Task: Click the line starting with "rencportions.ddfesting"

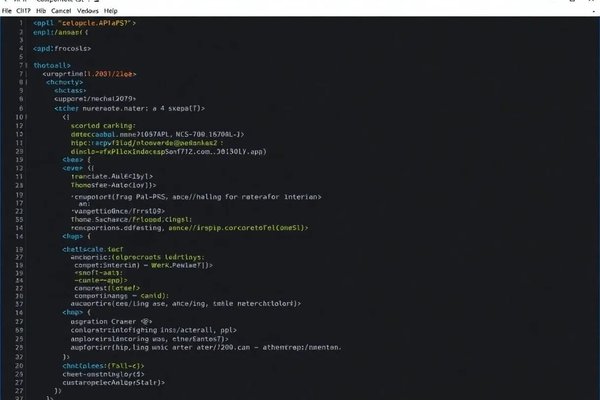Action: click(189, 228)
